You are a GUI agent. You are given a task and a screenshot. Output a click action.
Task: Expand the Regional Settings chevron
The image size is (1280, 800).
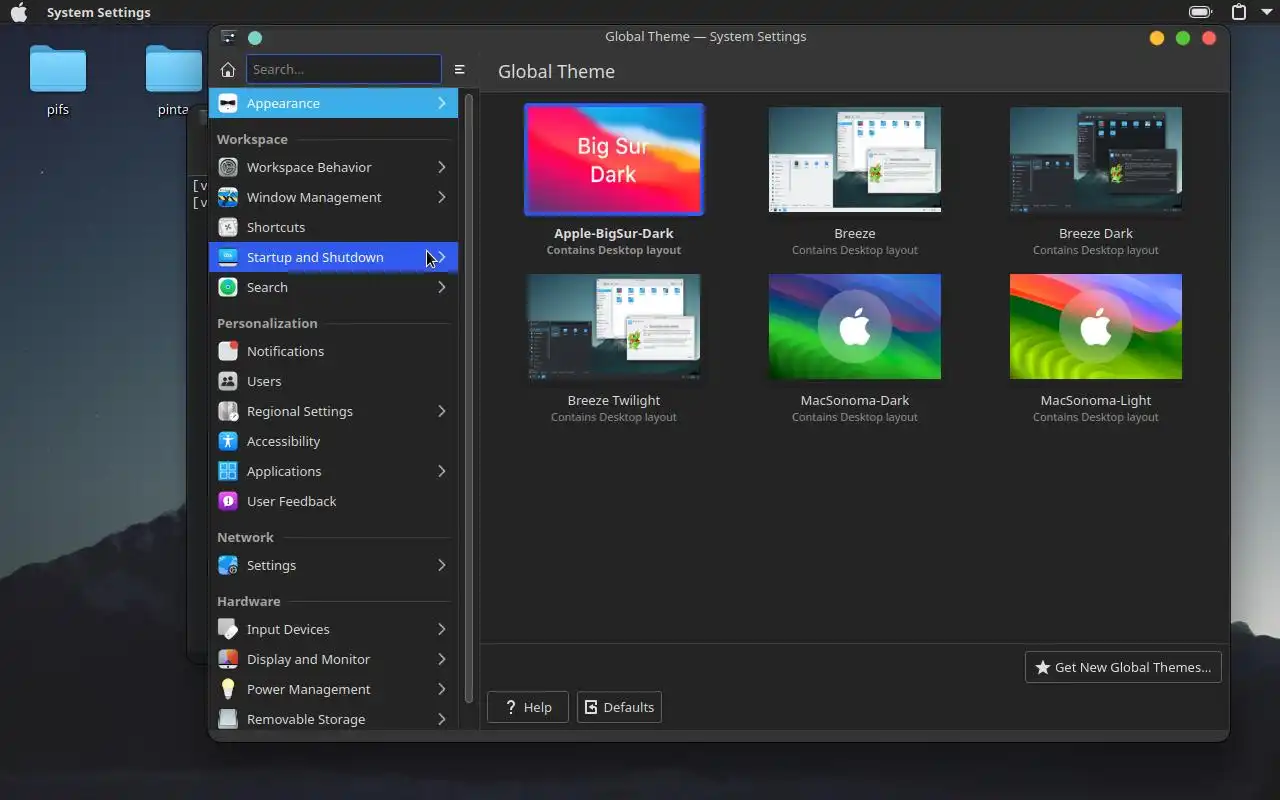441,411
